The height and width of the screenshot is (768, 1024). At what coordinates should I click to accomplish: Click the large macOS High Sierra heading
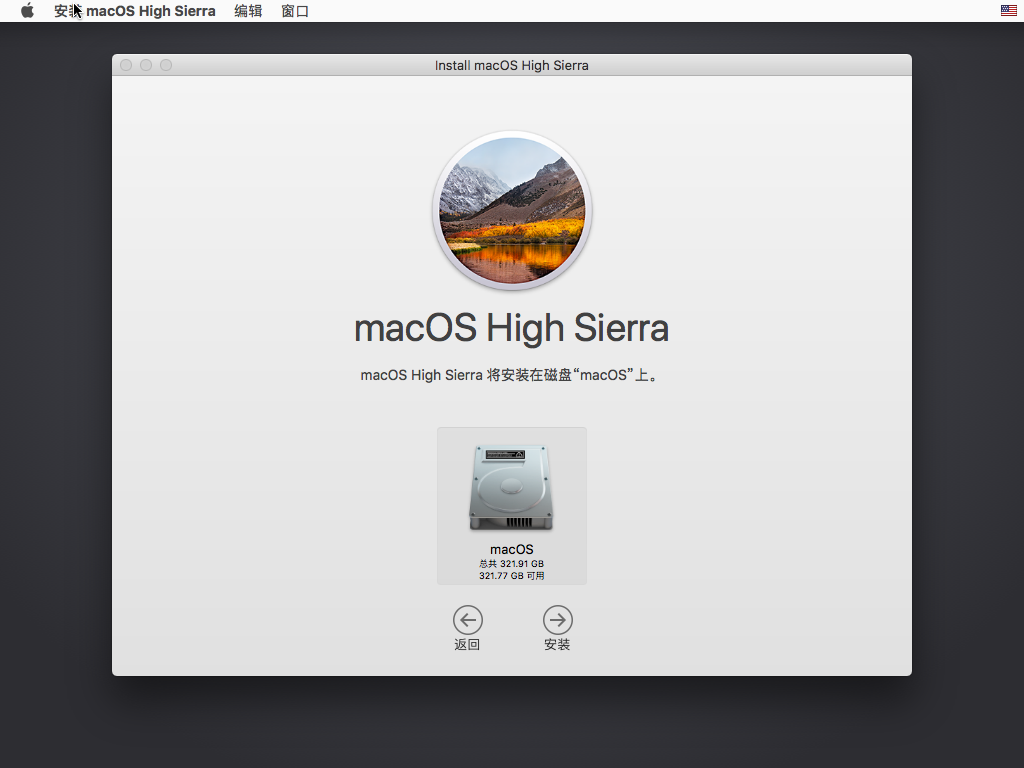(511, 328)
